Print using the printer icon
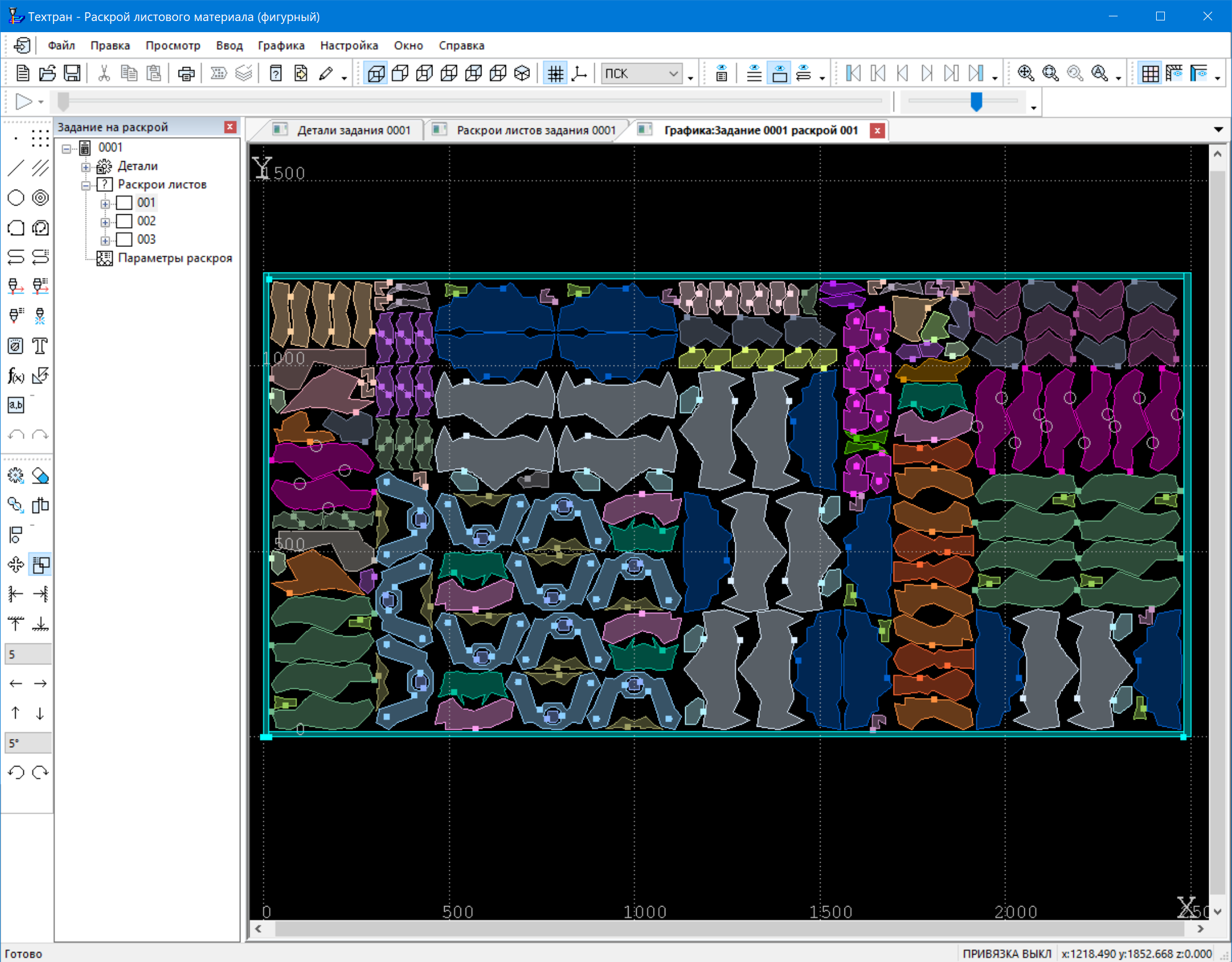 click(186, 74)
